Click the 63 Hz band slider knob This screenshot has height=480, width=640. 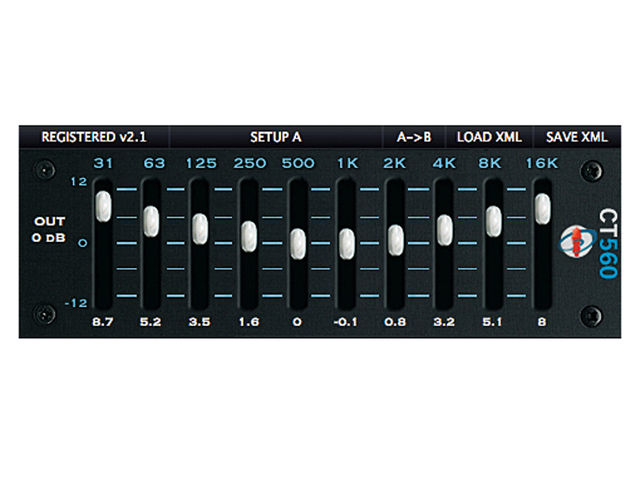point(151,221)
